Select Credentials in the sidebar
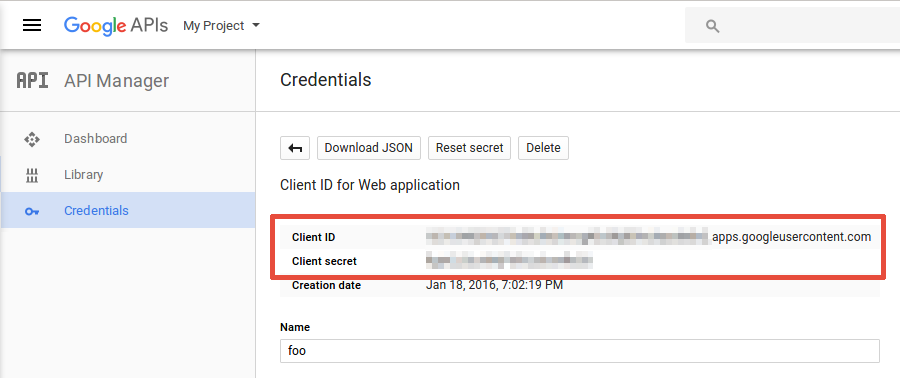Image resolution: width=900 pixels, height=379 pixels. coord(128,210)
